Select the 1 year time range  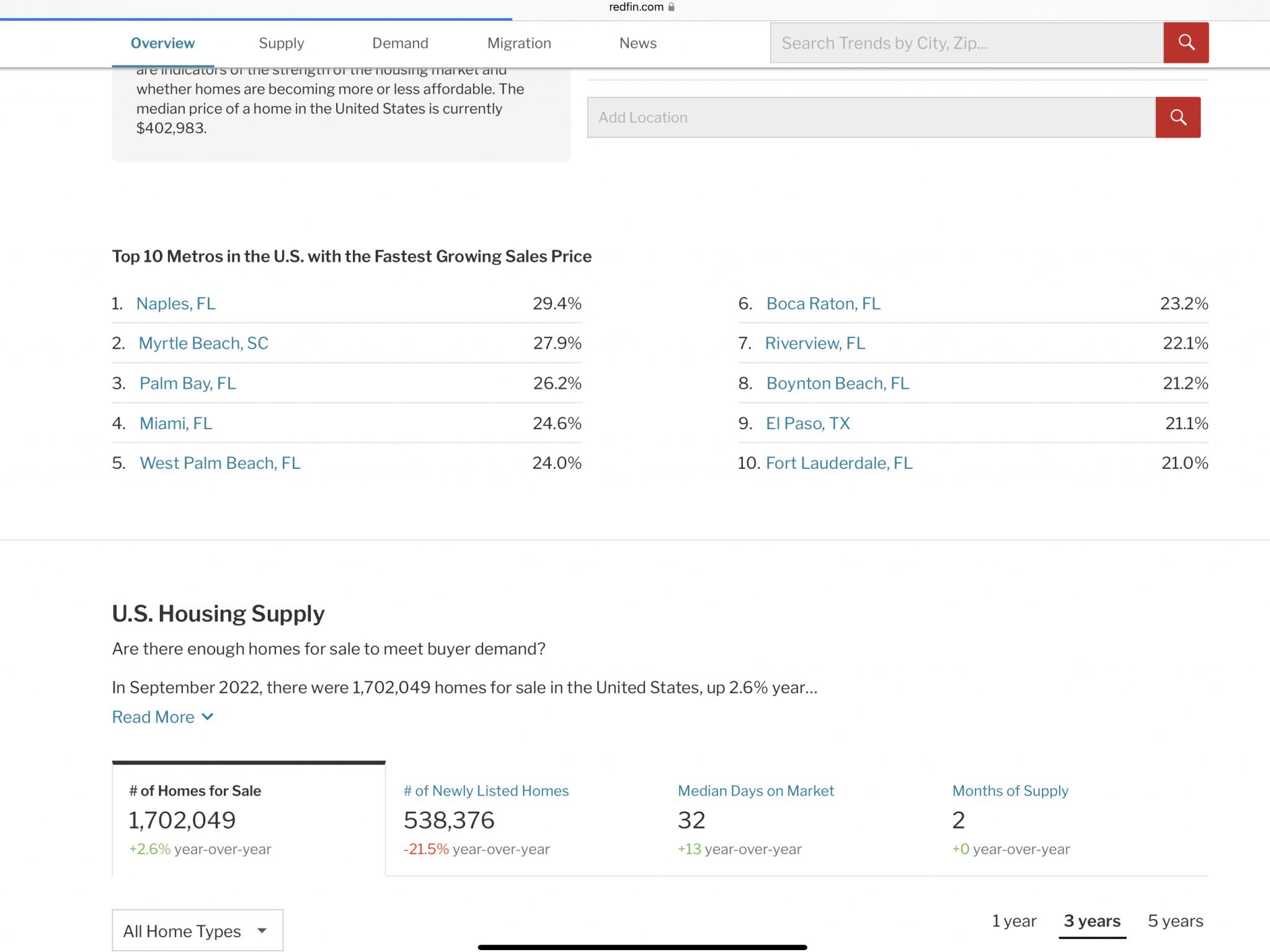tap(1014, 921)
